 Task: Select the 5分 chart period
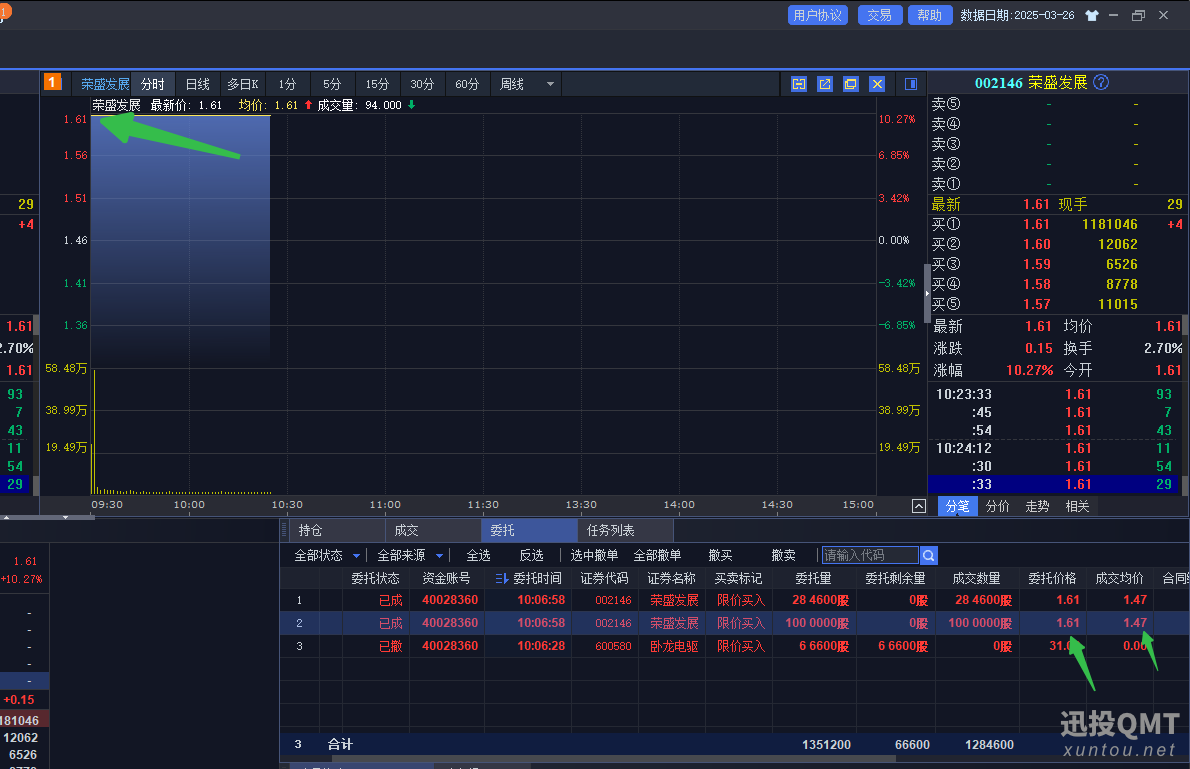coord(332,84)
